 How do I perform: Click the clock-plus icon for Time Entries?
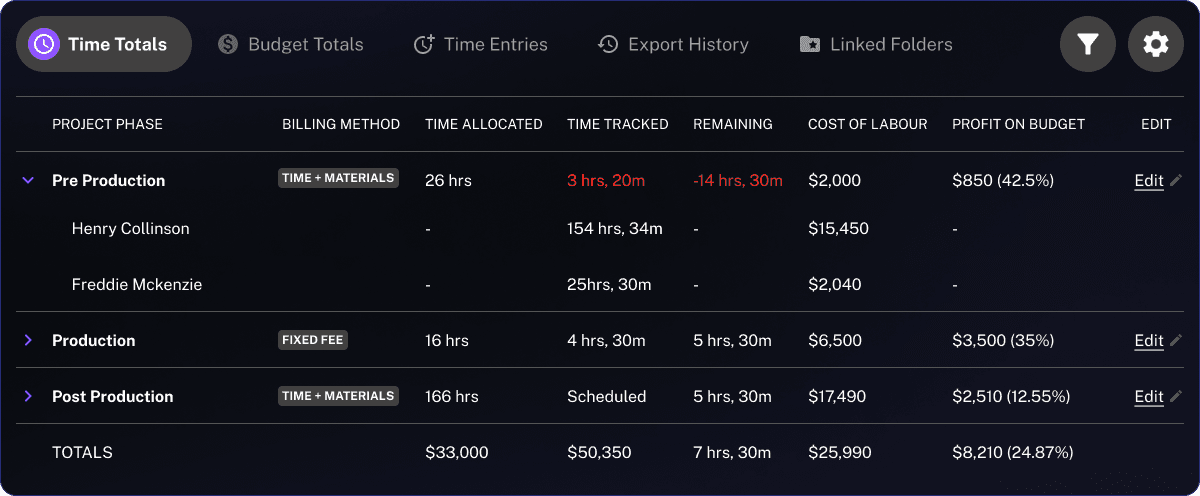coord(424,44)
